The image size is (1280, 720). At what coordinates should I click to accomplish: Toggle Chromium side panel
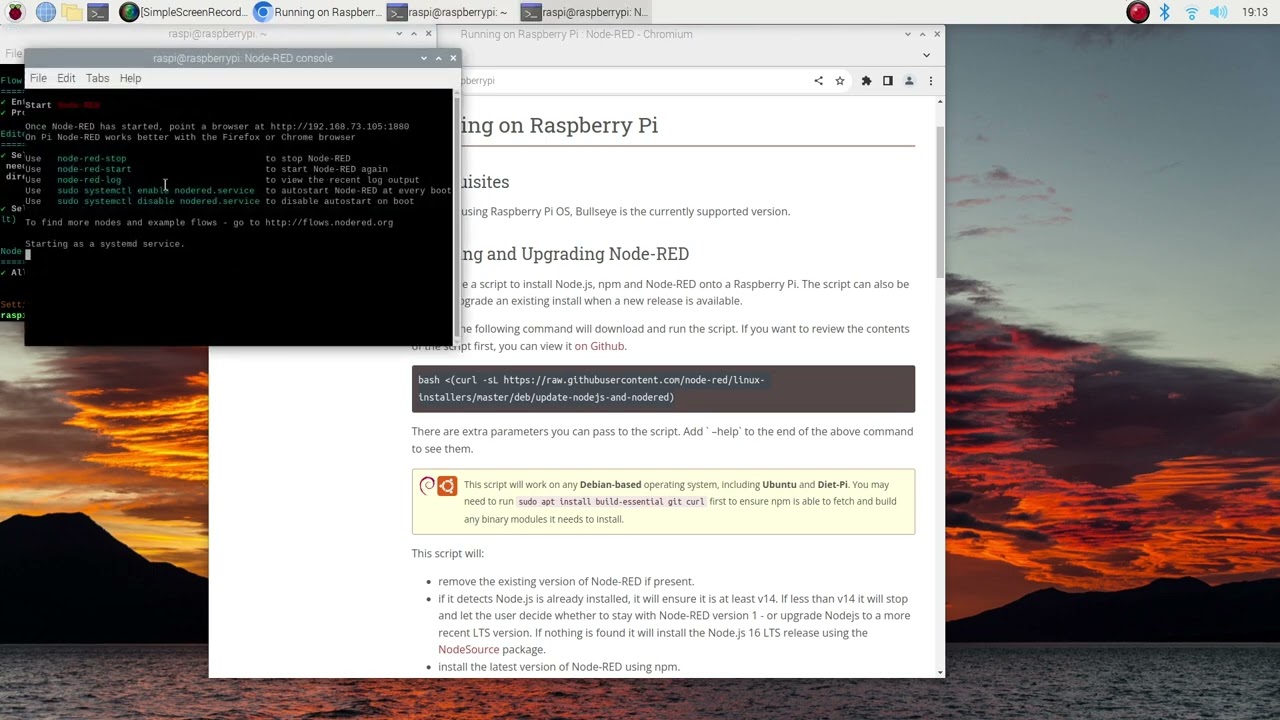(887, 81)
